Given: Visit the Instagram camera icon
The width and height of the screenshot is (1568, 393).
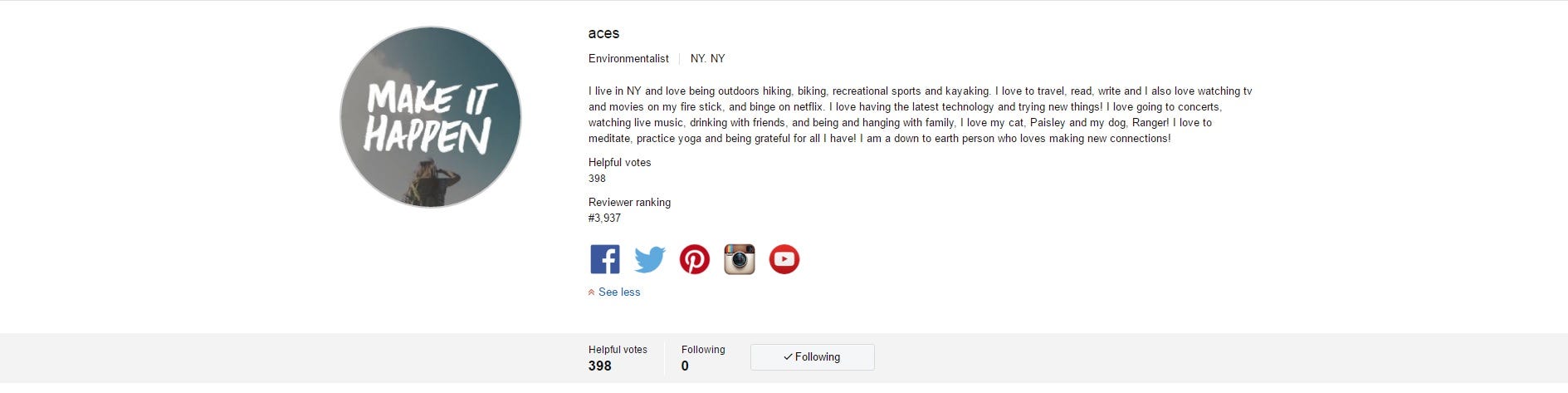Looking at the screenshot, I should [740, 259].
